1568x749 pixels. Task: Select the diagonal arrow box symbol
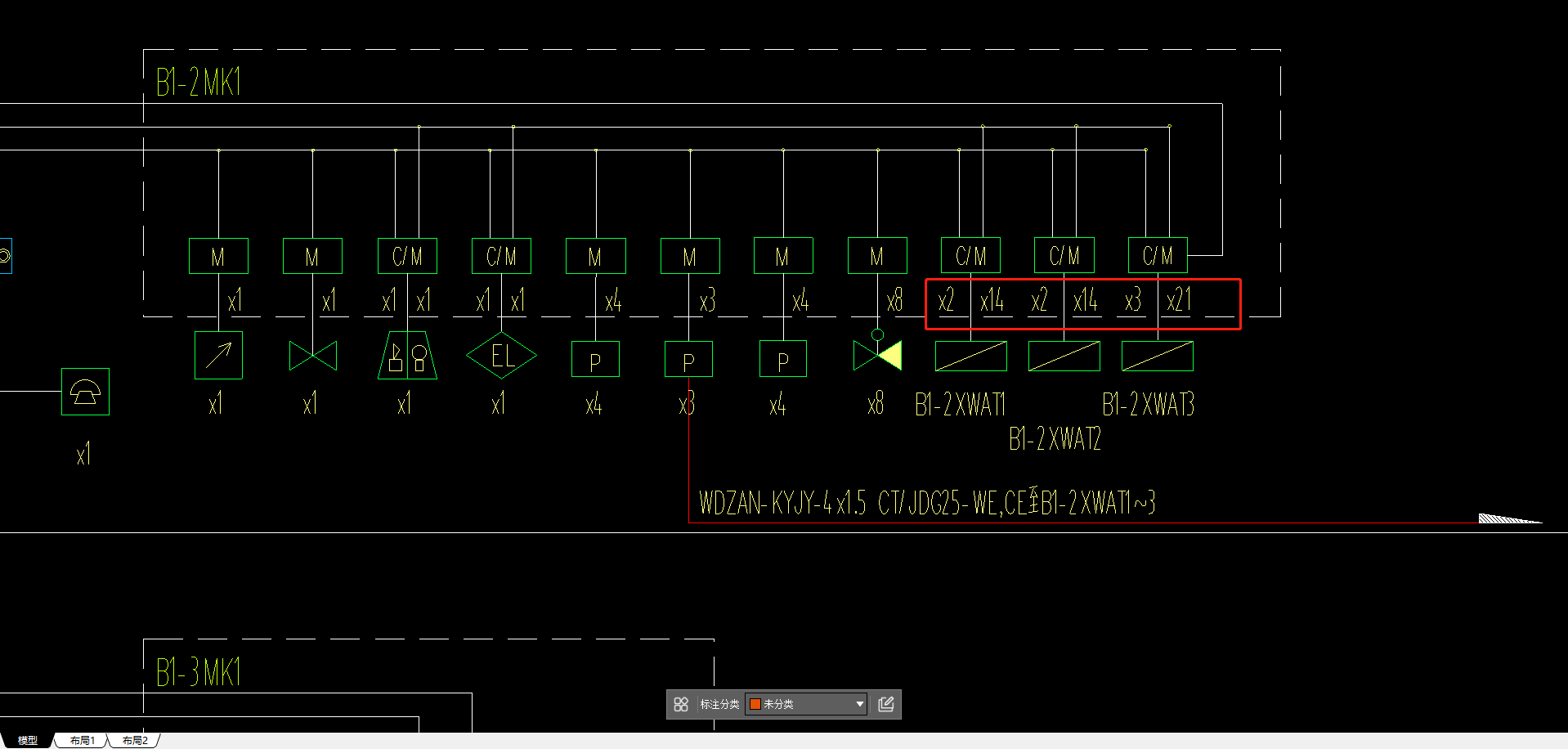coord(218,355)
